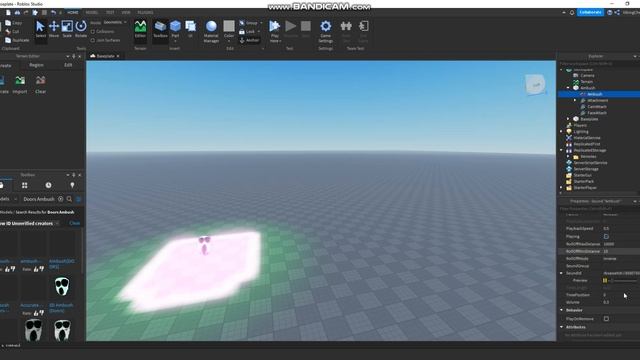
Task: Open the Color dropdown arrow
Action: click(229, 41)
